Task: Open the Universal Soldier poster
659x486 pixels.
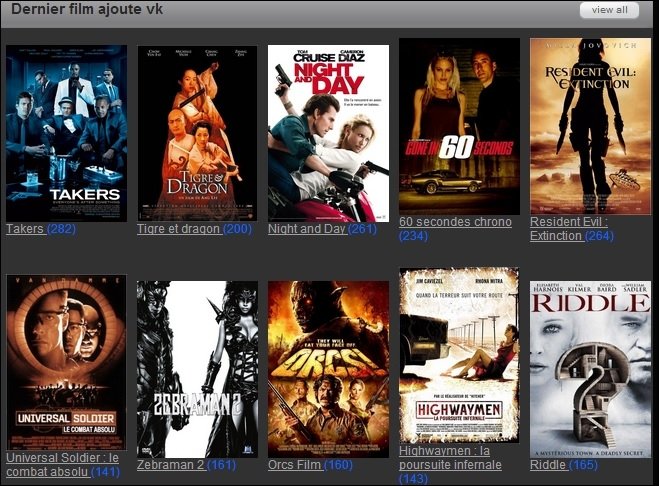Action: 66,362
